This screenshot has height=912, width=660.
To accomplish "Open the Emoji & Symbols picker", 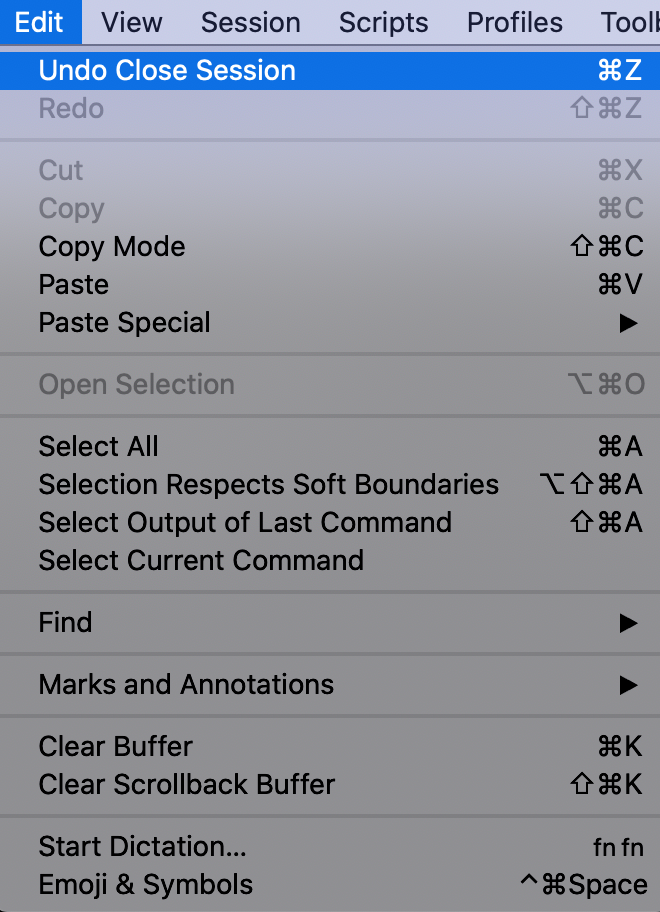I will [145, 885].
